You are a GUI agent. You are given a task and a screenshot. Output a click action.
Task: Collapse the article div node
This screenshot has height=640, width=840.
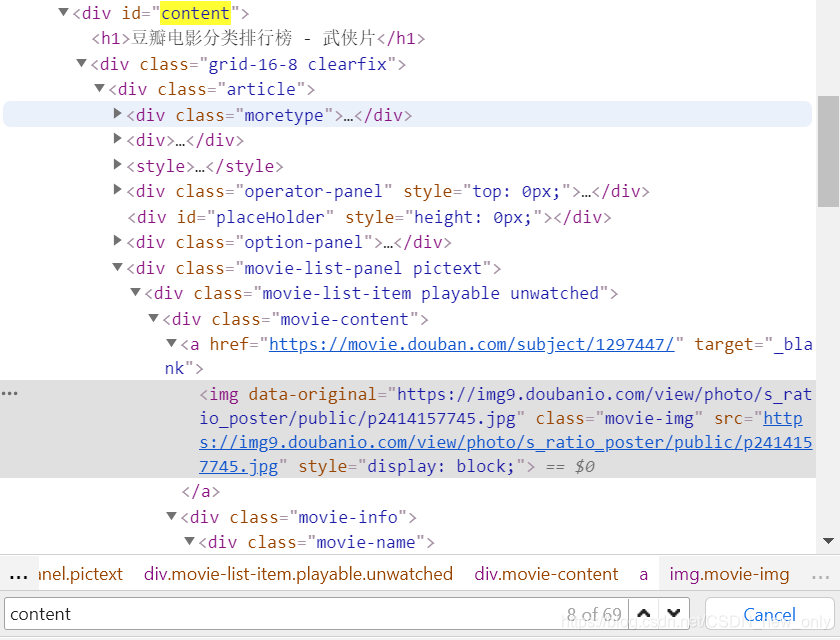[x=99, y=88]
